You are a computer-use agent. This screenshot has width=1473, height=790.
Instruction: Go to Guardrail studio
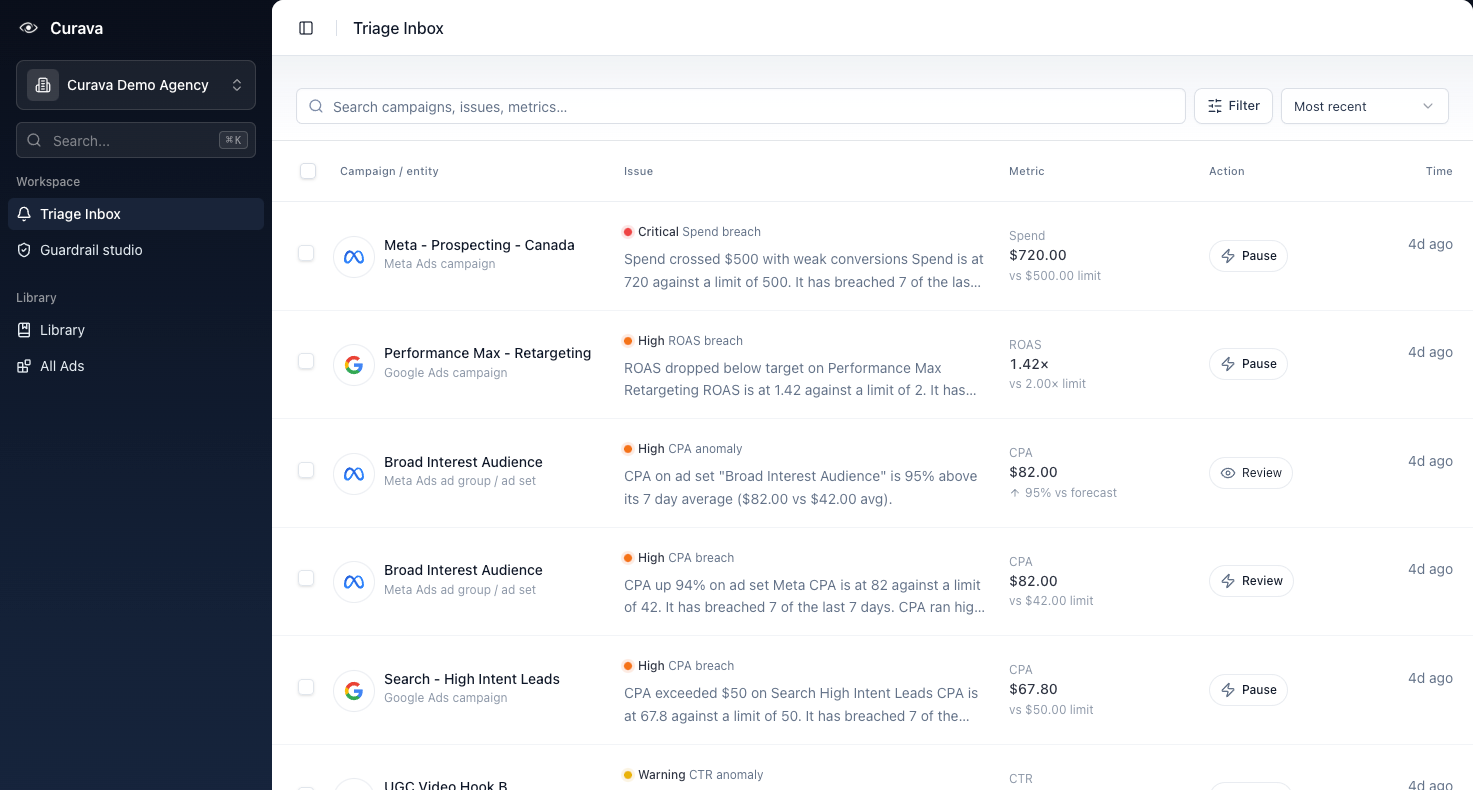tap(136, 250)
